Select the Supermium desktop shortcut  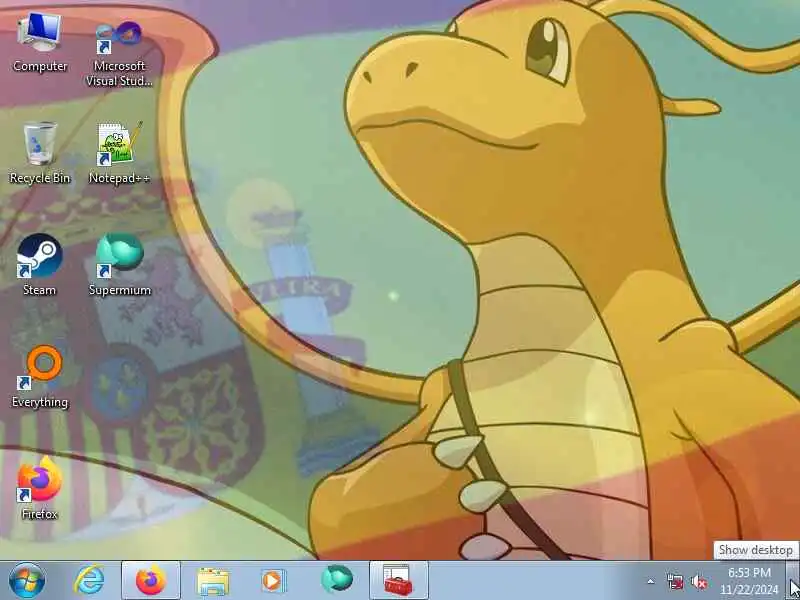pyautogui.click(x=119, y=265)
